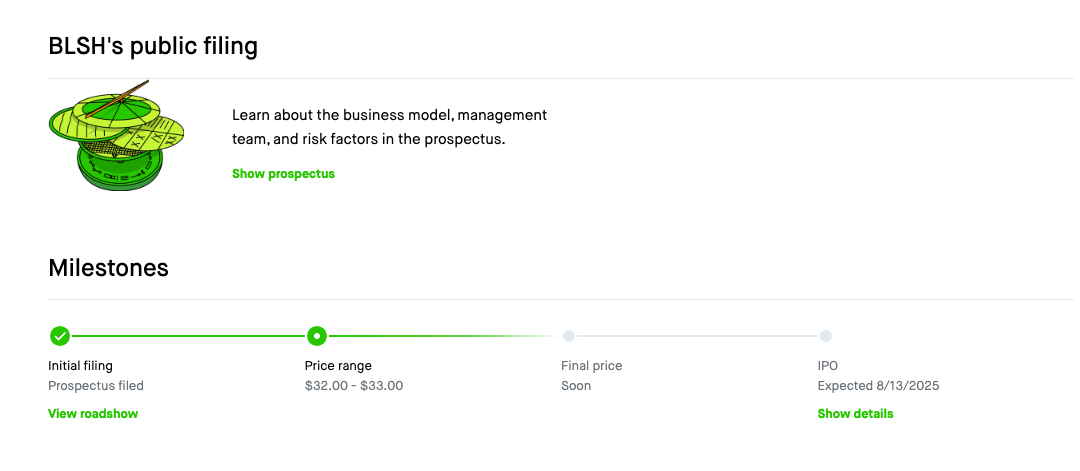Click the Initial filing green checkmark icon
1080x471 pixels.
pyautogui.click(x=59, y=336)
